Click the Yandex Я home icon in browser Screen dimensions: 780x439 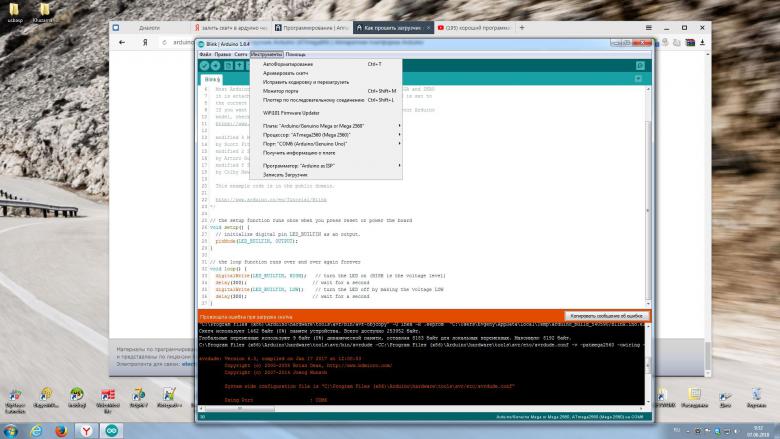coord(145,43)
